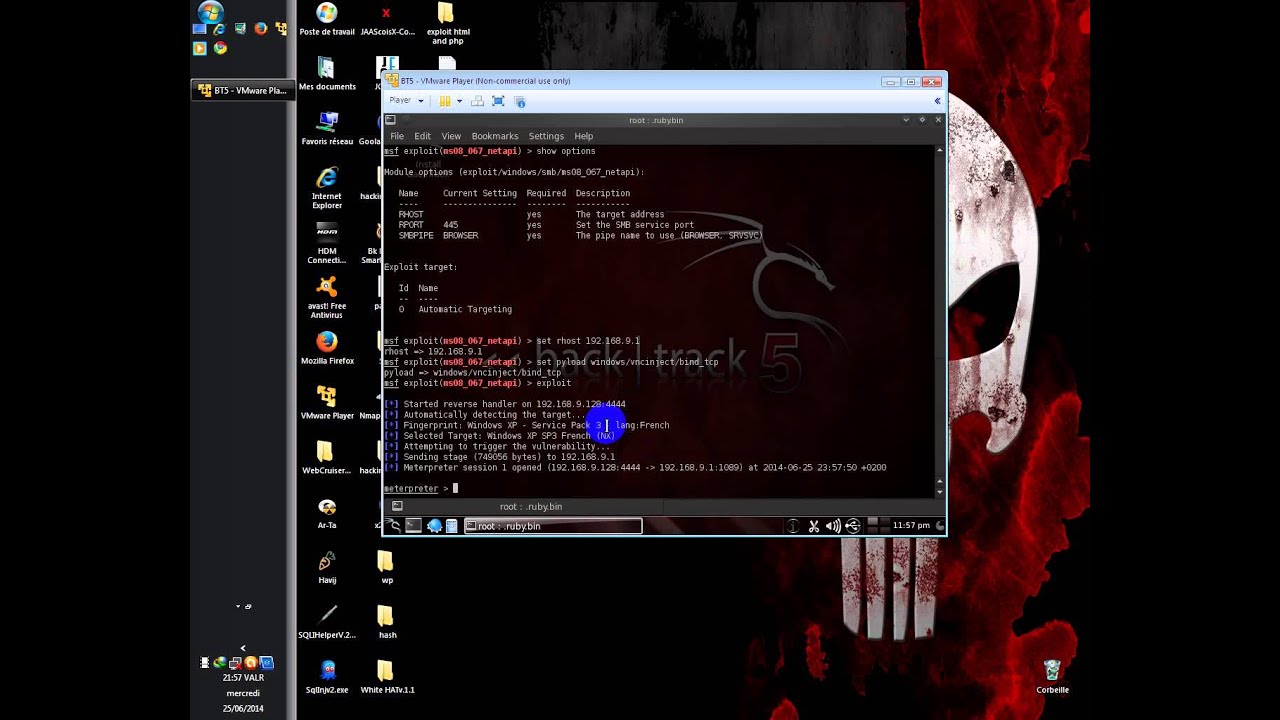This screenshot has width=1280, height=720.
Task: Open JAAScoisX-Co desktop shortcut
Action: tap(387, 20)
